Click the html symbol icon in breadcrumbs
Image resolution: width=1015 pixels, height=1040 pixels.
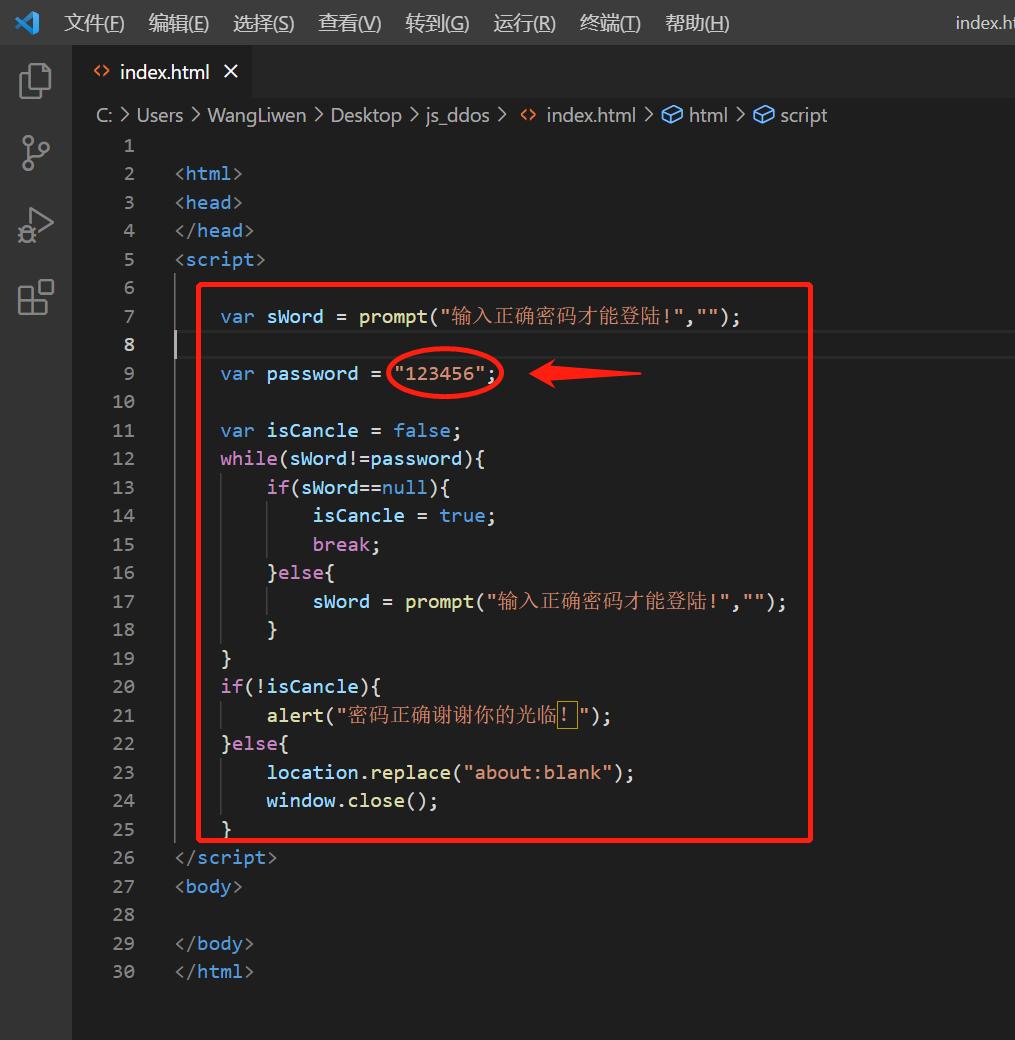coord(674,114)
